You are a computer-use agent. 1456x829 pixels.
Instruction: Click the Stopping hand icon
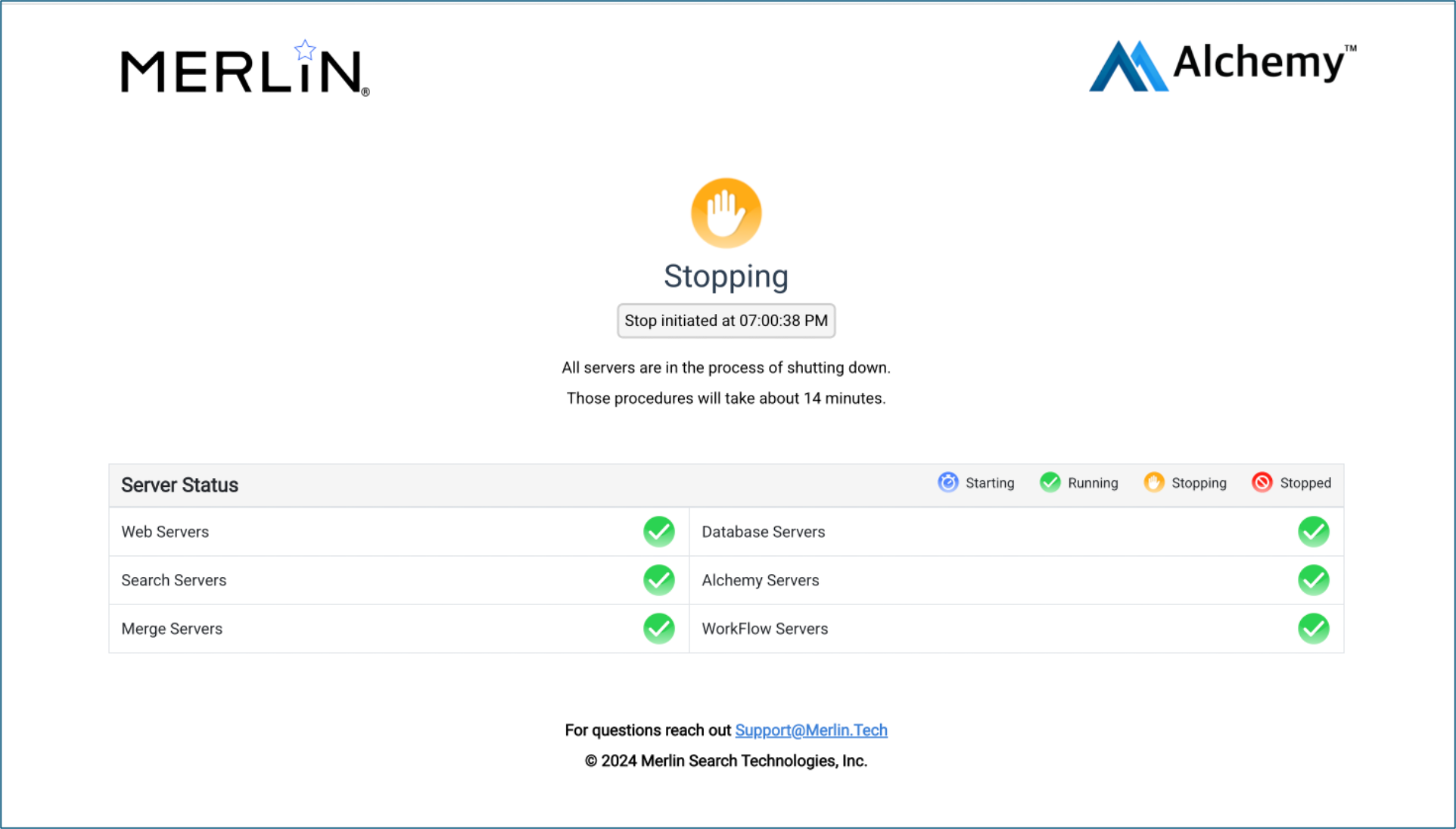pos(725,213)
